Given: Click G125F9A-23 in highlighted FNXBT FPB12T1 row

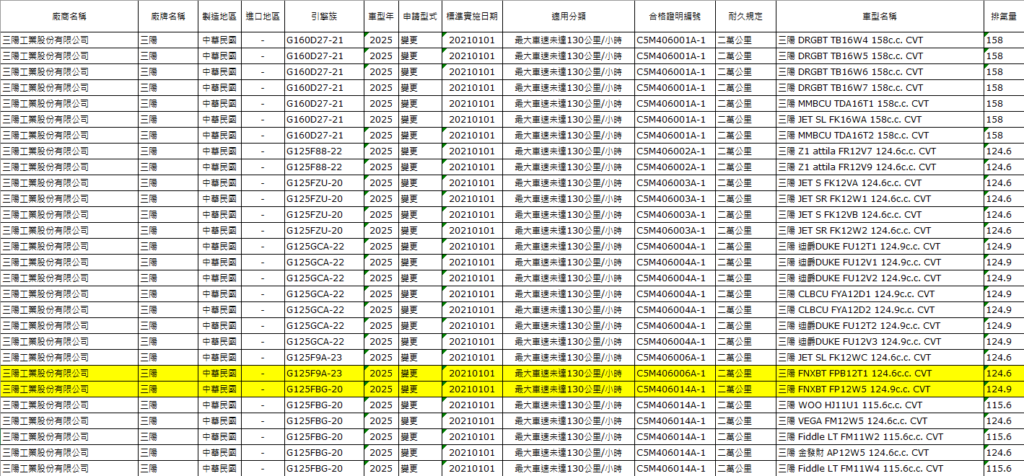Looking at the screenshot, I should pos(323,373).
